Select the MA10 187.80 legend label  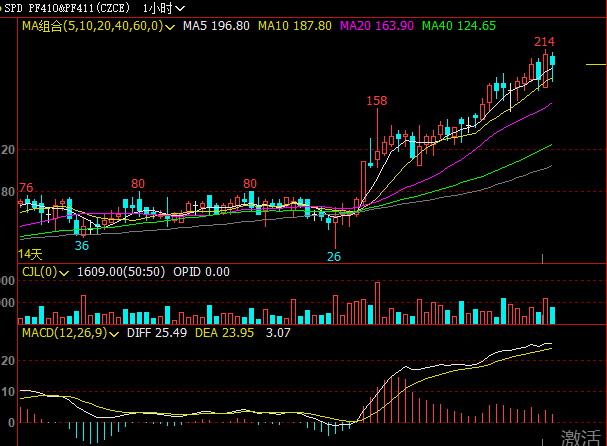tap(297, 25)
